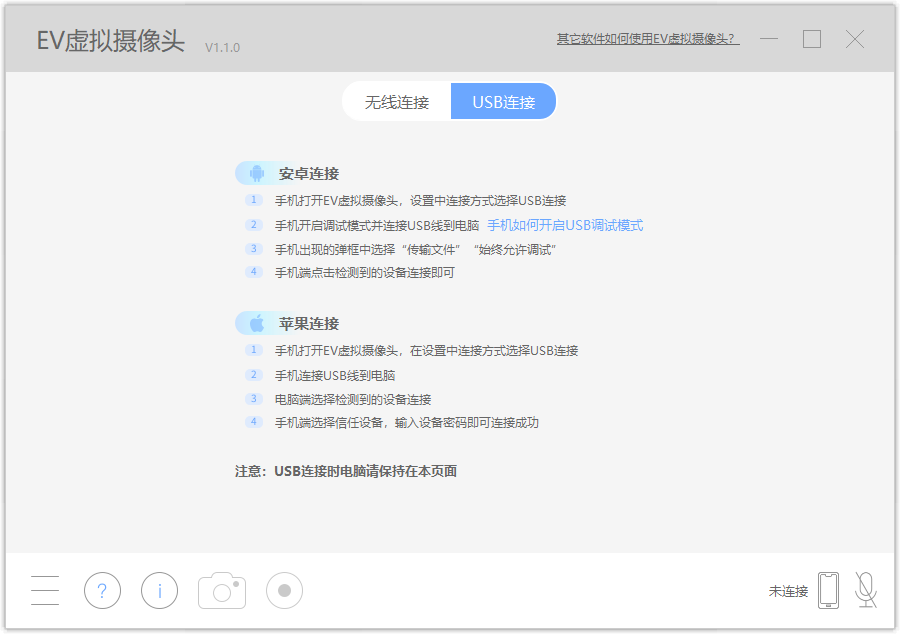Click step badge 1 under 安卓连接
900x634 pixels.
[x=253, y=199]
